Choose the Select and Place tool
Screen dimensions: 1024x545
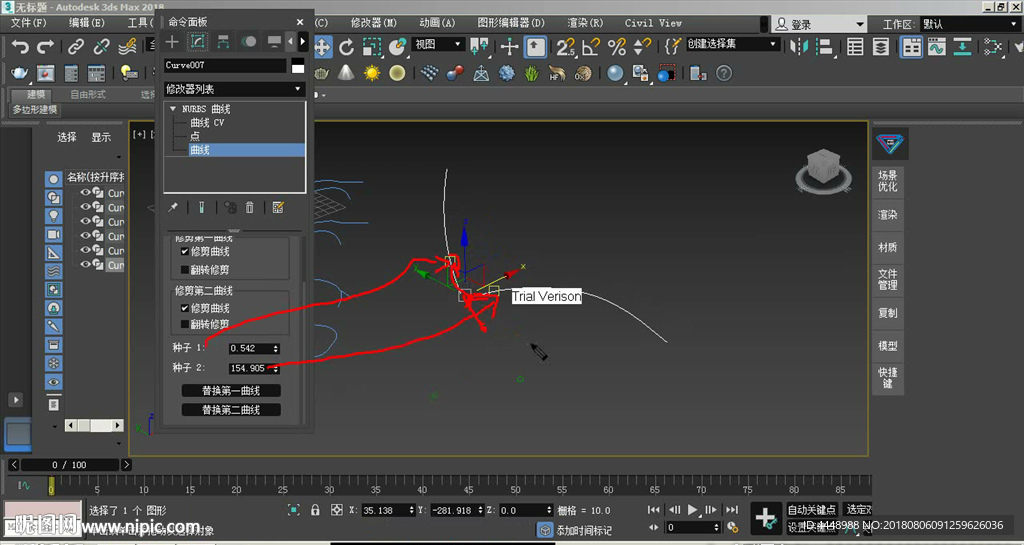click(398, 47)
